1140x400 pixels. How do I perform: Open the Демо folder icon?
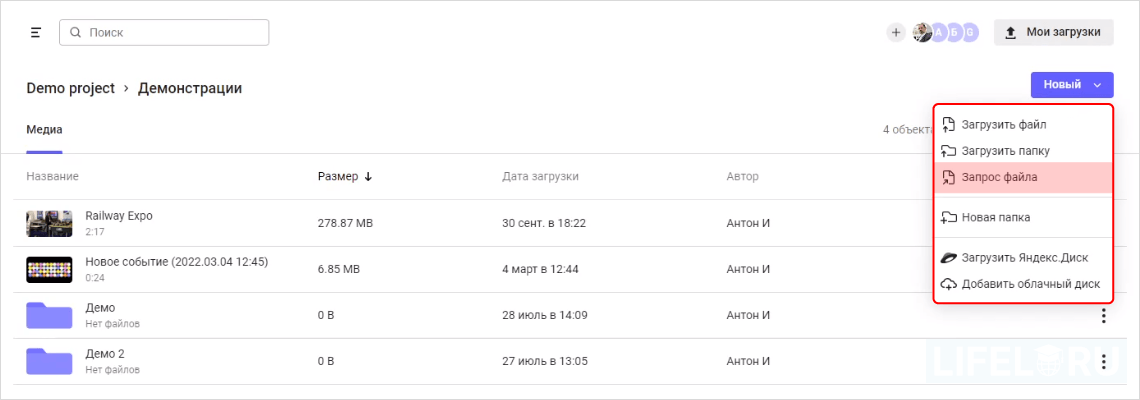(x=49, y=316)
